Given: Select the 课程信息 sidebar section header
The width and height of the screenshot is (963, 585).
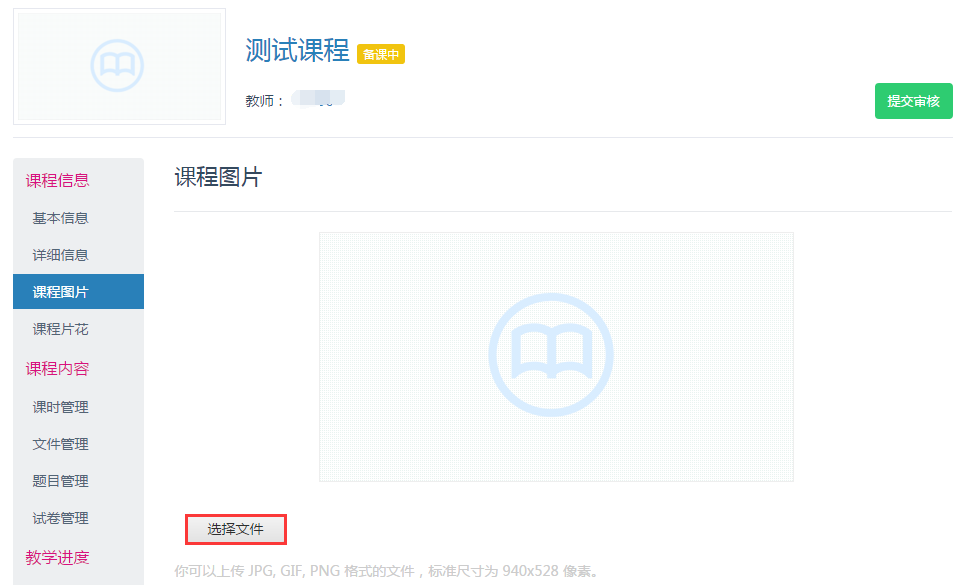Looking at the screenshot, I should coord(57,180).
